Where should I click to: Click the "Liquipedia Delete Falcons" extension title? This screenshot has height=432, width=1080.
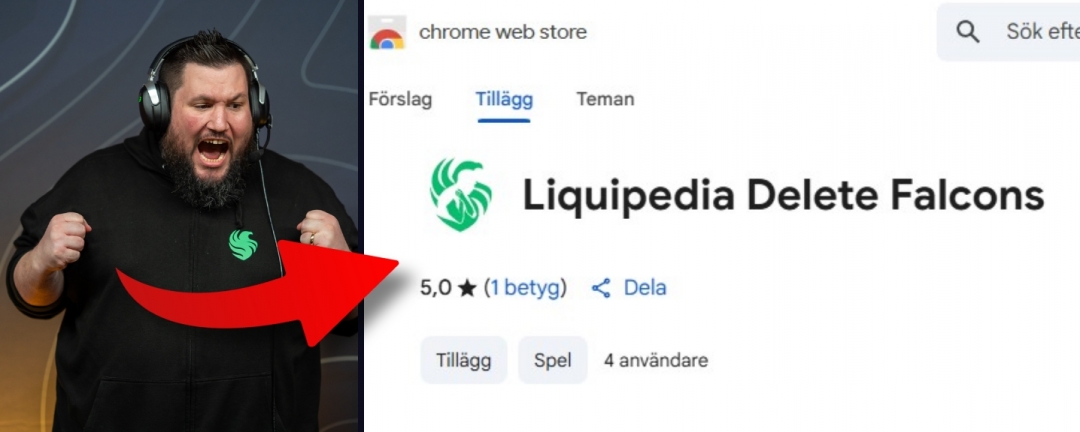pyautogui.click(x=784, y=196)
